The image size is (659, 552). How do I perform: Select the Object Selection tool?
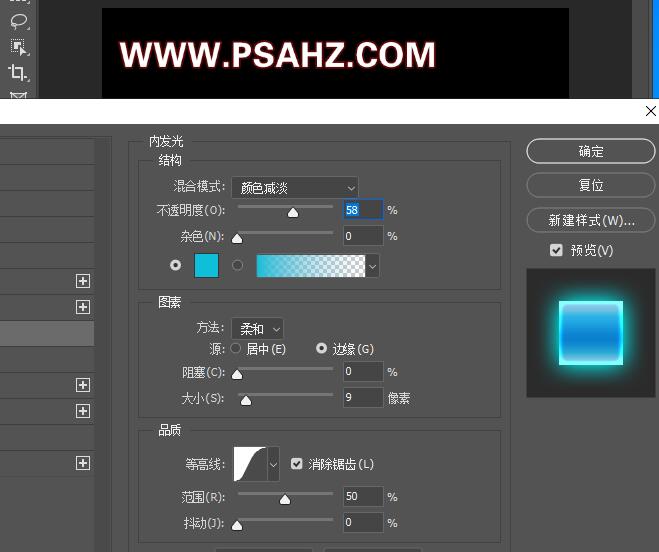click(18, 47)
